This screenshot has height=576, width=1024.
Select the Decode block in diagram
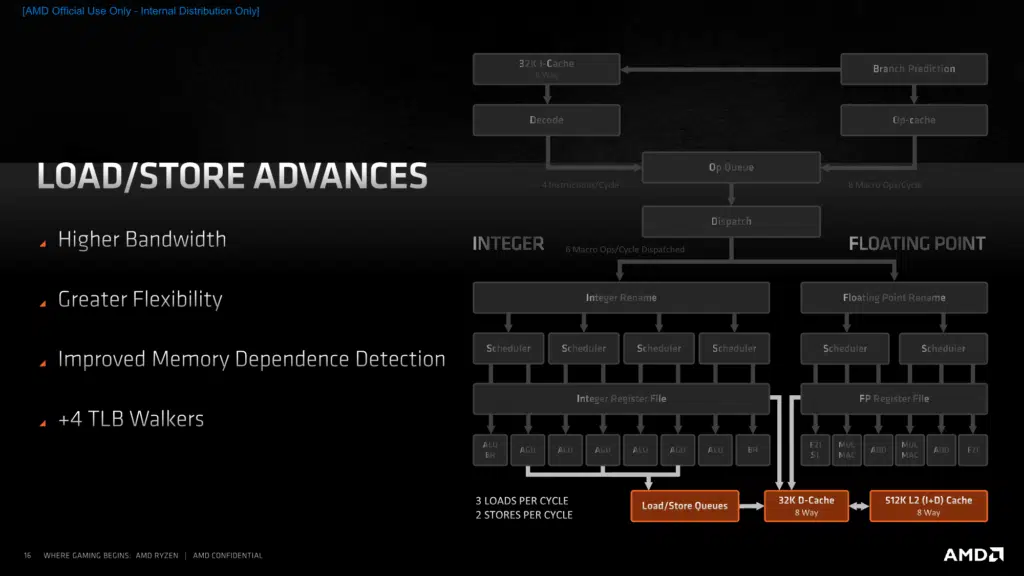coord(547,120)
